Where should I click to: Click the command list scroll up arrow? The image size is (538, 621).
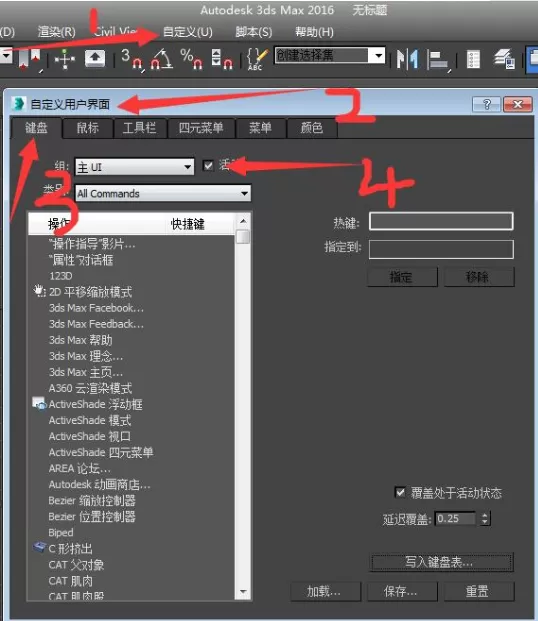point(243,221)
